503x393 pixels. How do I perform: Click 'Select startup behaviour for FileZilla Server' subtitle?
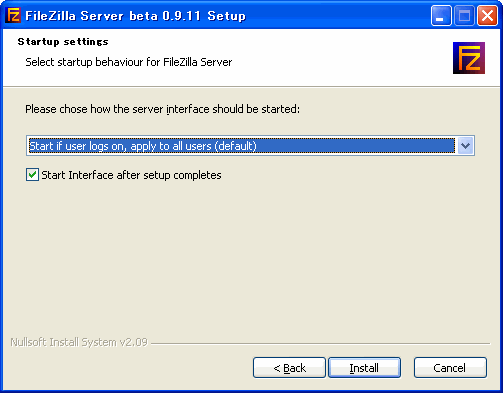pos(129,62)
